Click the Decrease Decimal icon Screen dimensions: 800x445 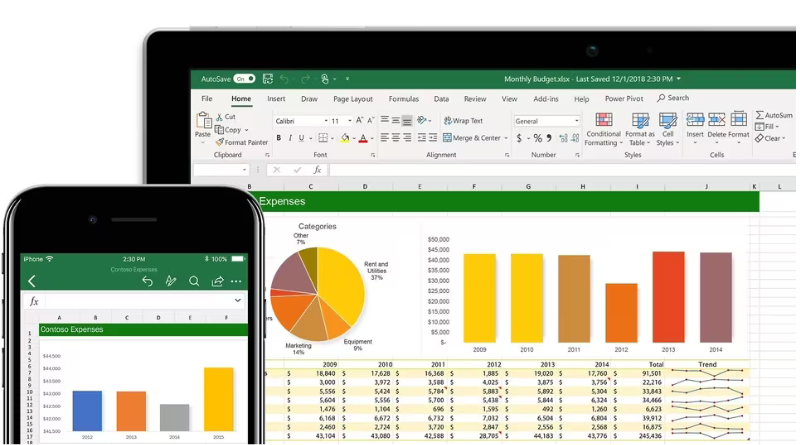[x=576, y=138]
